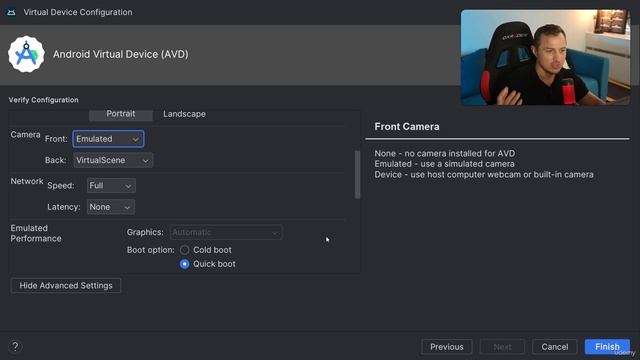Click Hide Advanced Settings button
Screen dimensions: 640x360
tap(66, 285)
